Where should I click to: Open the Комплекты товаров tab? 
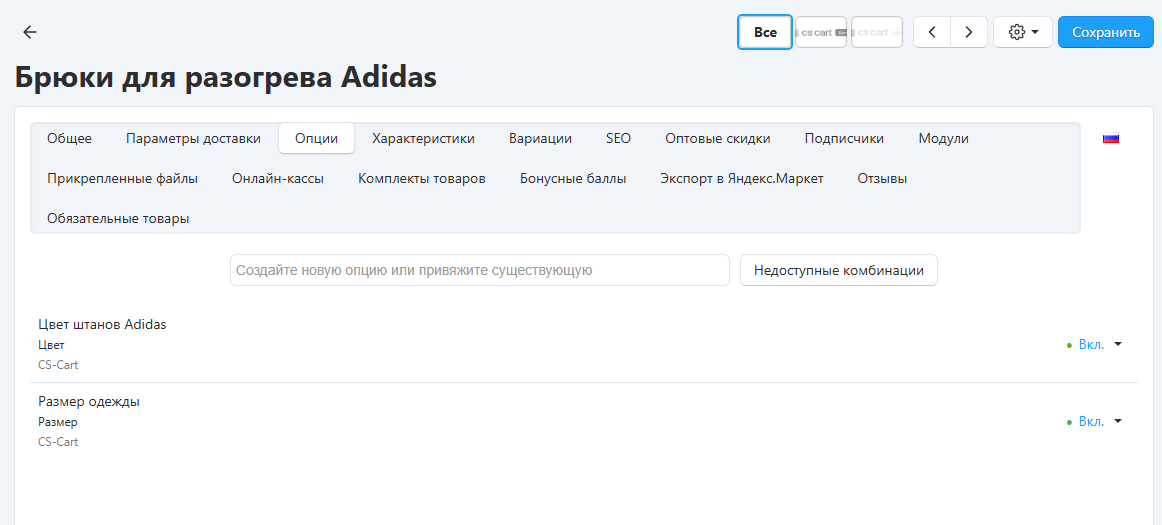point(422,178)
